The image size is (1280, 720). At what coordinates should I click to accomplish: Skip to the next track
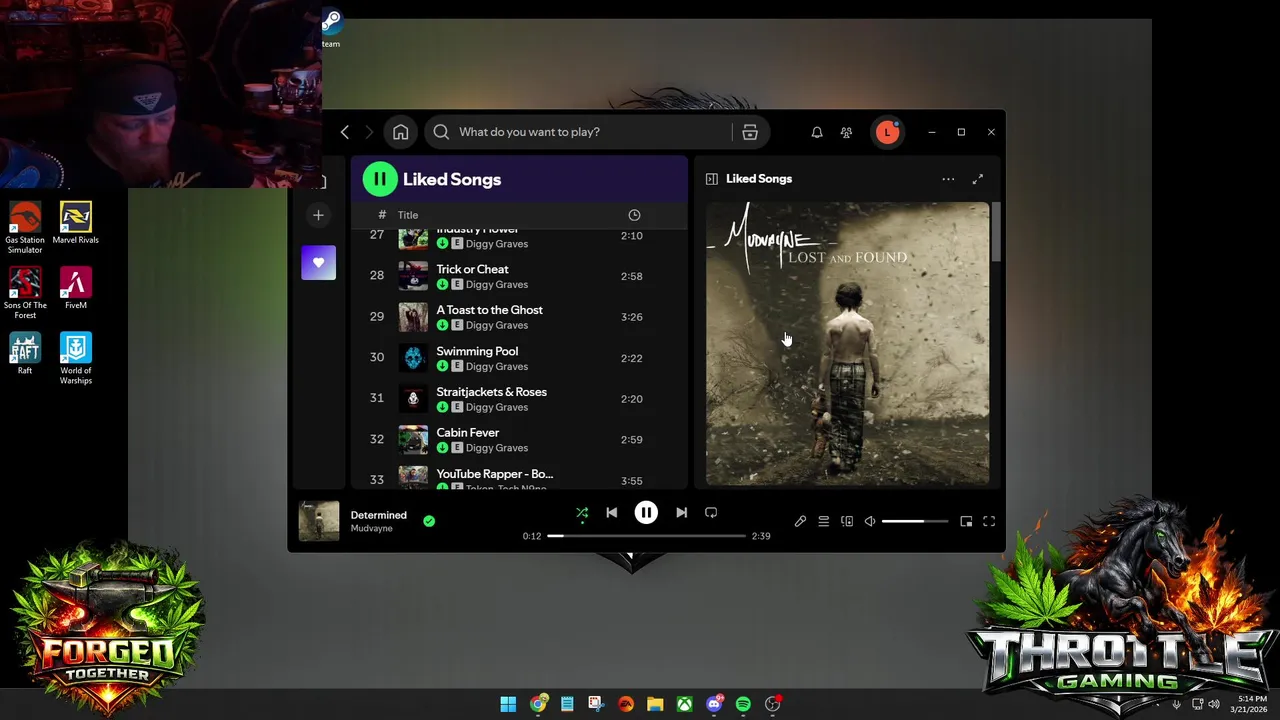point(681,513)
